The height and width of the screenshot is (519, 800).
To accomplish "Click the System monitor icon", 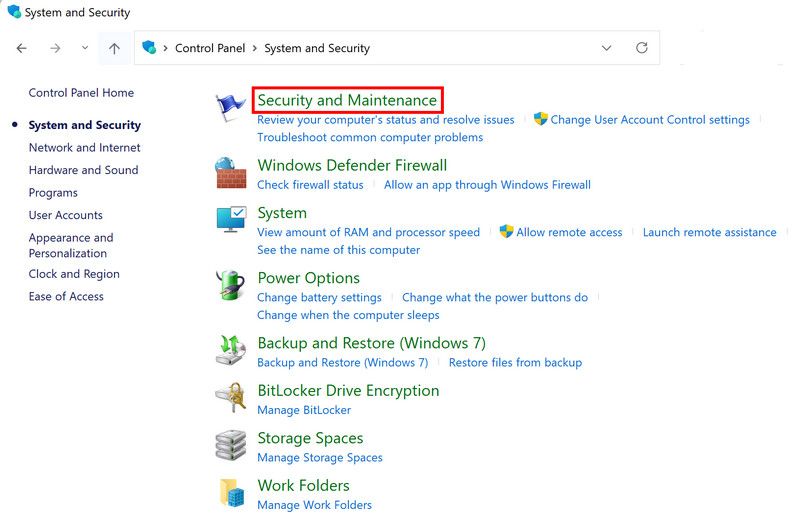I will coord(231,221).
